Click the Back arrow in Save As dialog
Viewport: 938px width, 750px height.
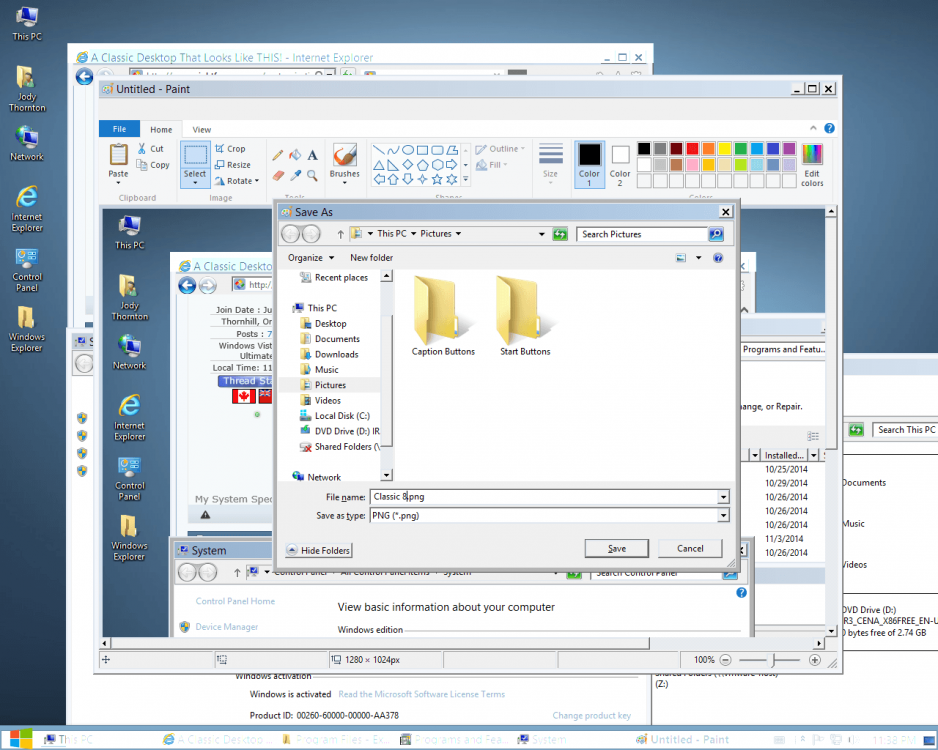[290, 234]
